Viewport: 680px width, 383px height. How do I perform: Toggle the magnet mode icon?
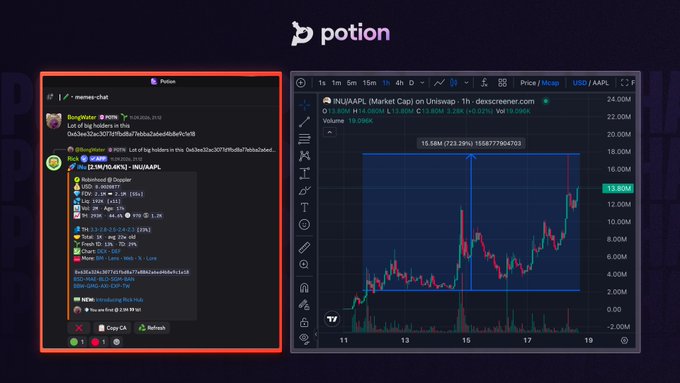pyautogui.click(x=304, y=288)
